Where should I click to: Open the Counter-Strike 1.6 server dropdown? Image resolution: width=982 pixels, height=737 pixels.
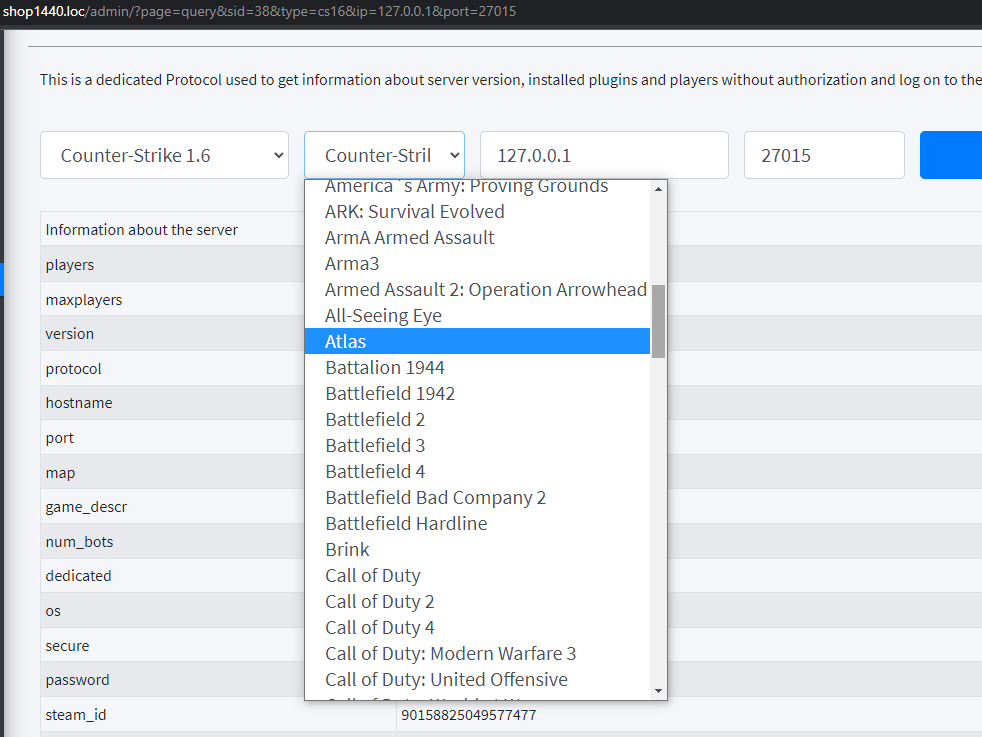(x=164, y=155)
